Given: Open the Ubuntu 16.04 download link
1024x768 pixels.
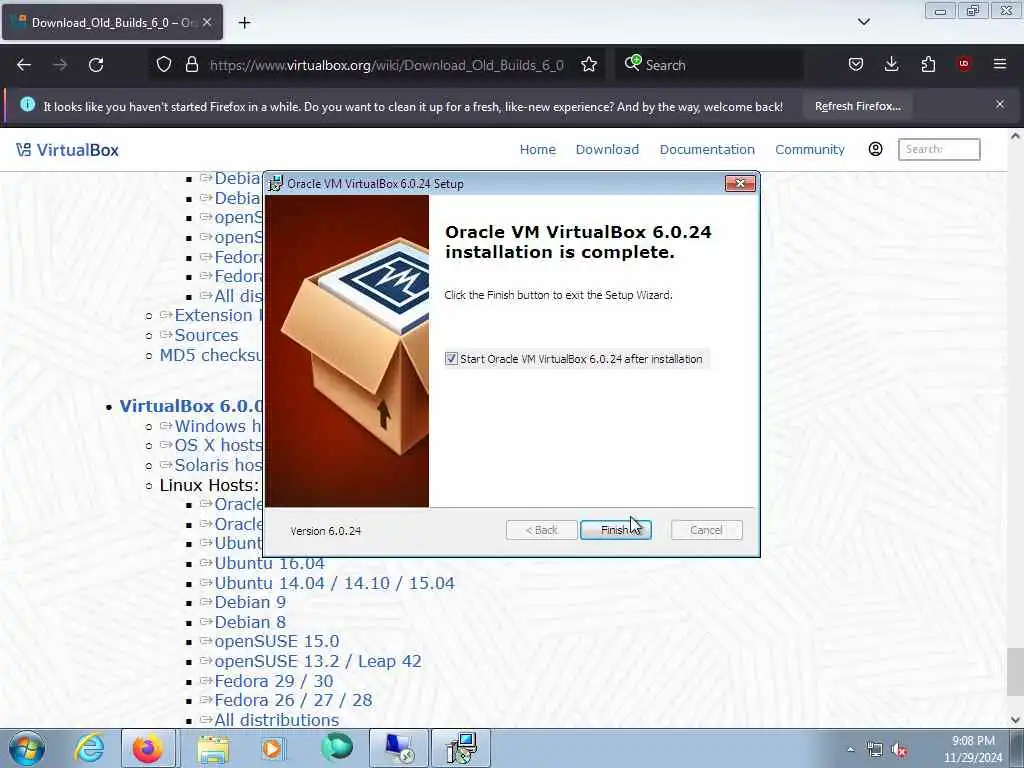Looking at the screenshot, I should click(x=269, y=563).
